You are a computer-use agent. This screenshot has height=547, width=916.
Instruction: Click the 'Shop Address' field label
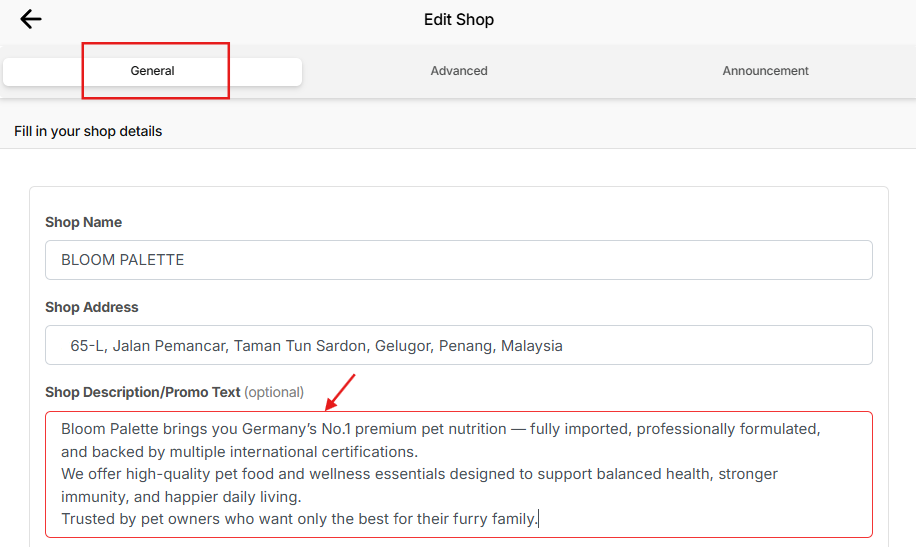92,307
